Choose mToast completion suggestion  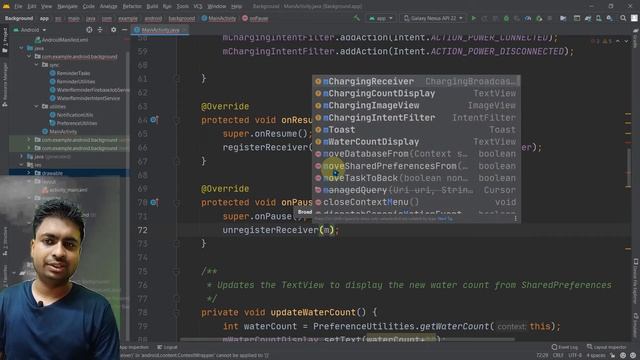coord(416,130)
